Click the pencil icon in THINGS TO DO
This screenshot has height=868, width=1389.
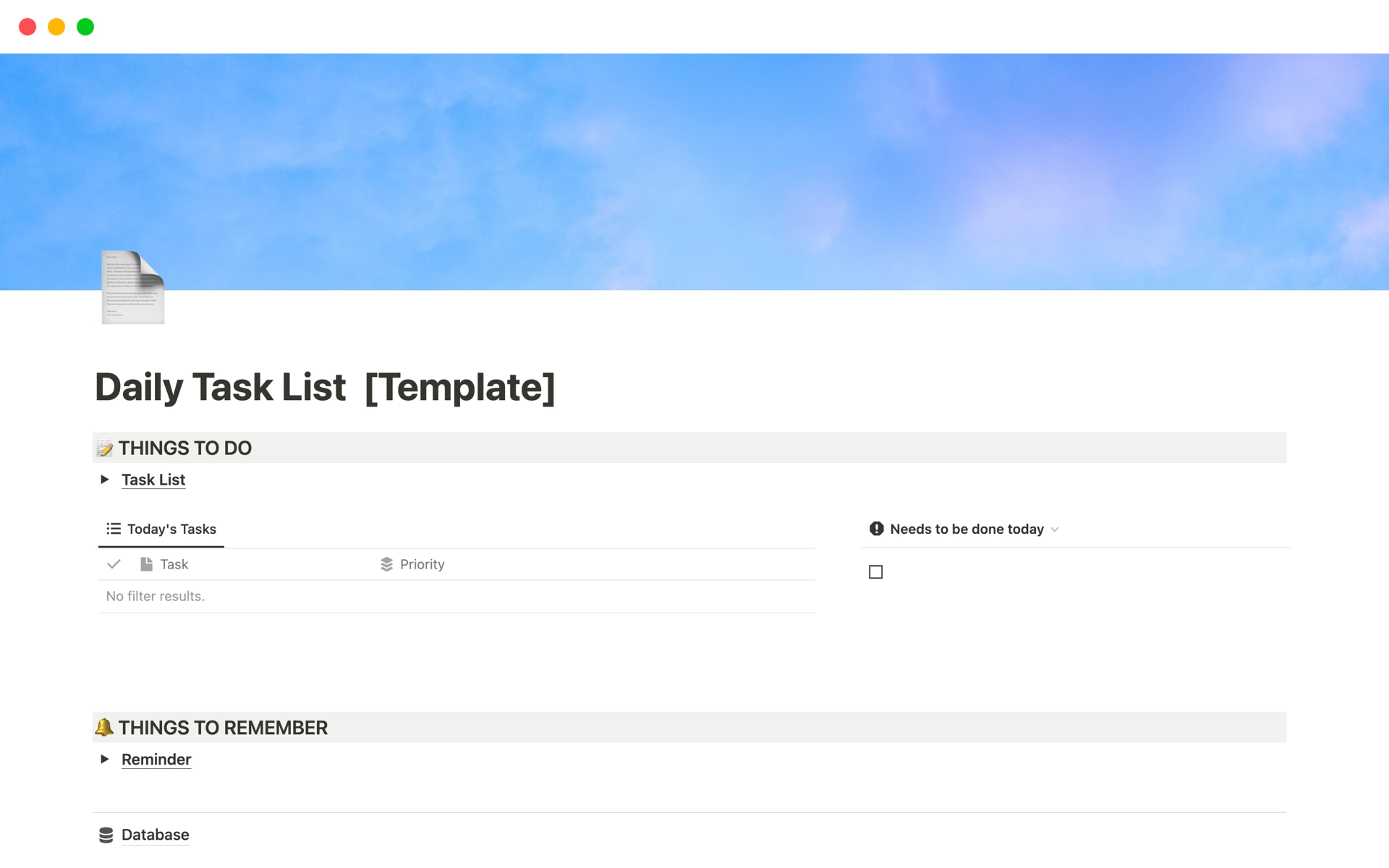coord(104,447)
